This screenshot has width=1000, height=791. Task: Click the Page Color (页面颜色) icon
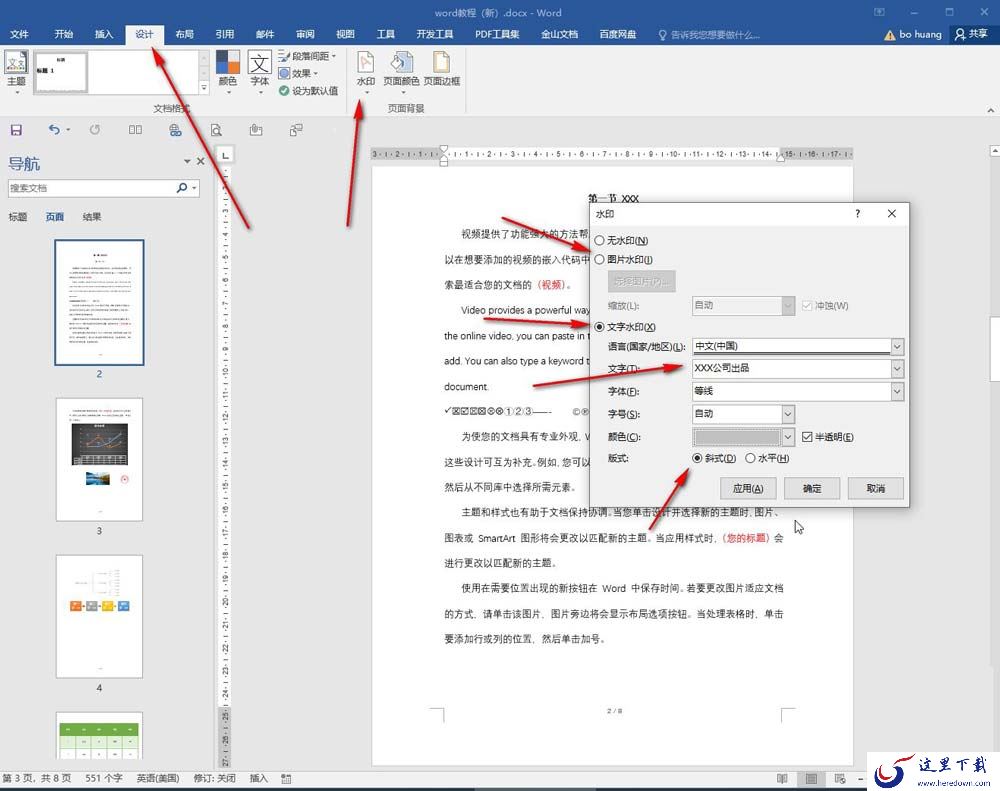point(401,69)
